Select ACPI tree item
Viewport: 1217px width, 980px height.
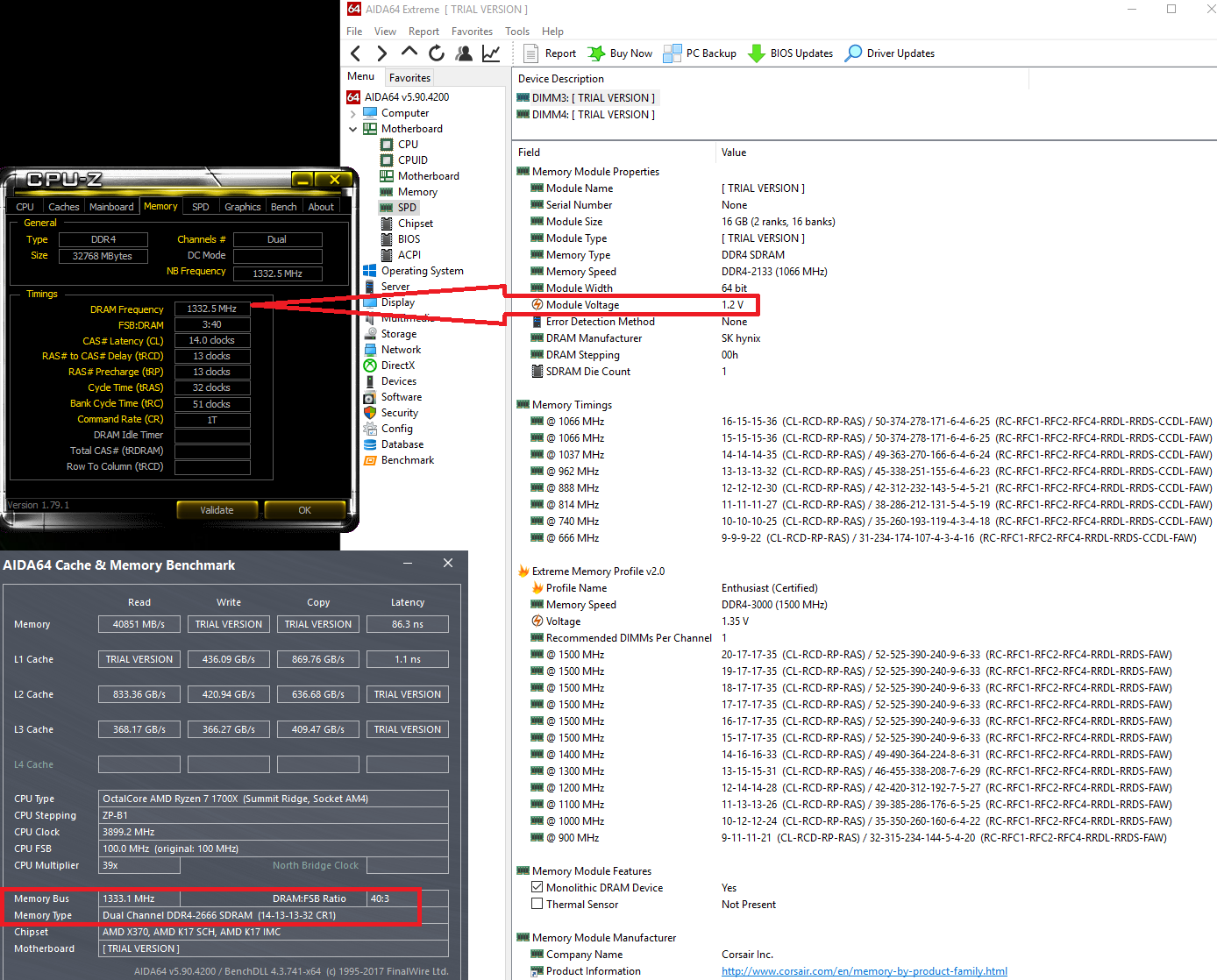point(400,255)
